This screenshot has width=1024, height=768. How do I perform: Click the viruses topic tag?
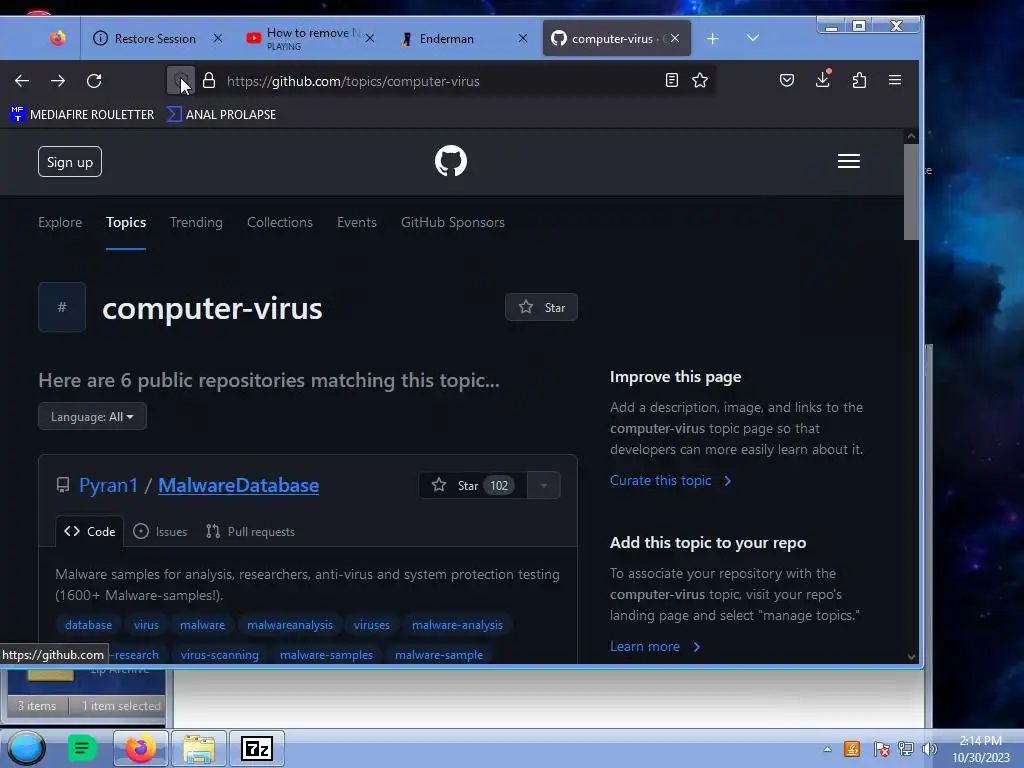click(372, 625)
